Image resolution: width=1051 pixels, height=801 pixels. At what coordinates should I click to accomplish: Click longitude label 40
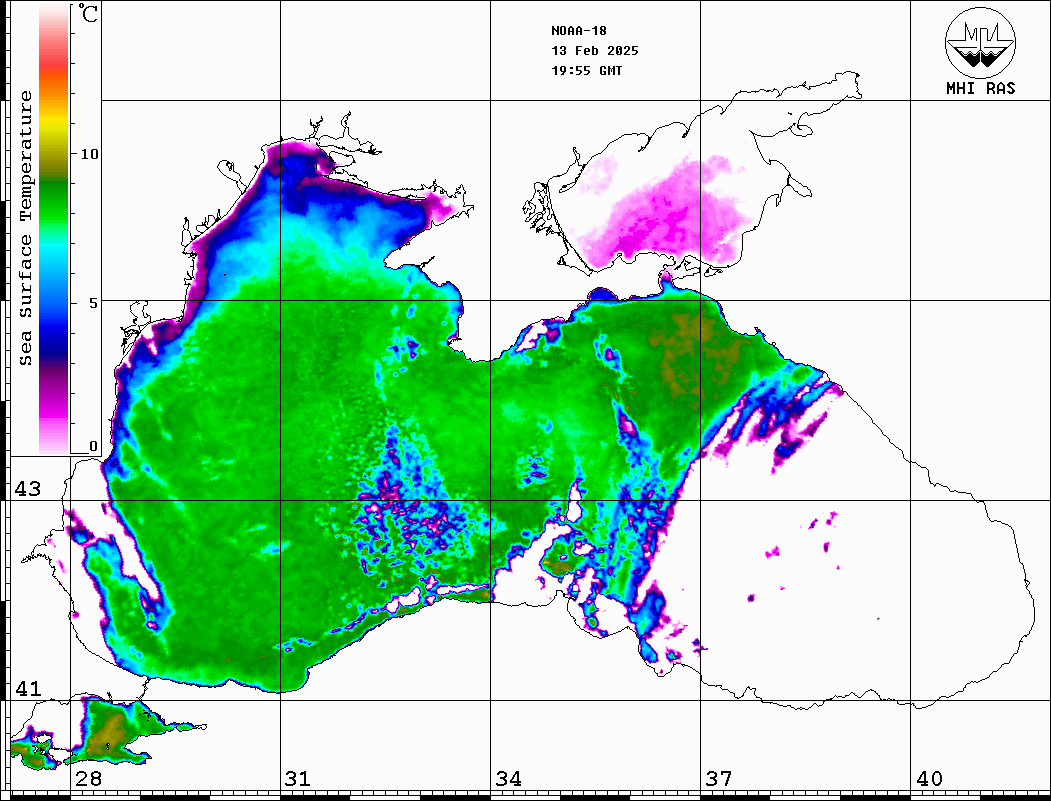coord(929,779)
